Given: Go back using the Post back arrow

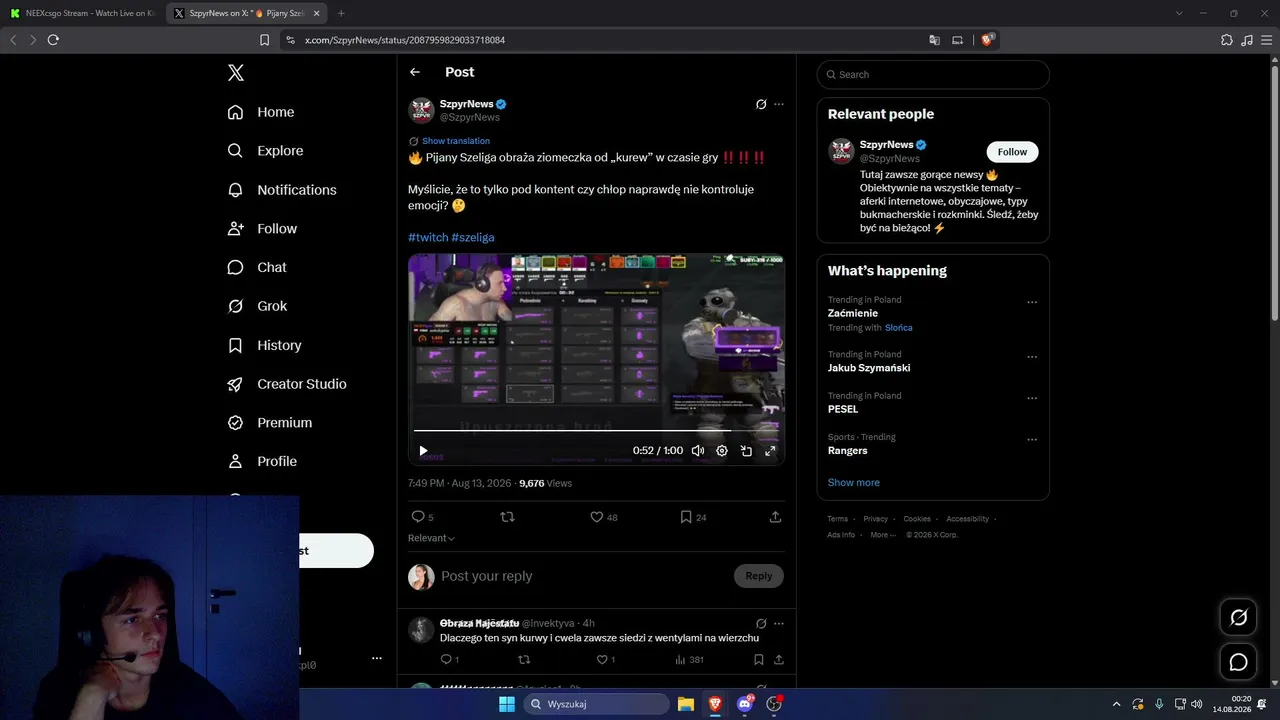Looking at the screenshot, I should click(x=415, y=72).
